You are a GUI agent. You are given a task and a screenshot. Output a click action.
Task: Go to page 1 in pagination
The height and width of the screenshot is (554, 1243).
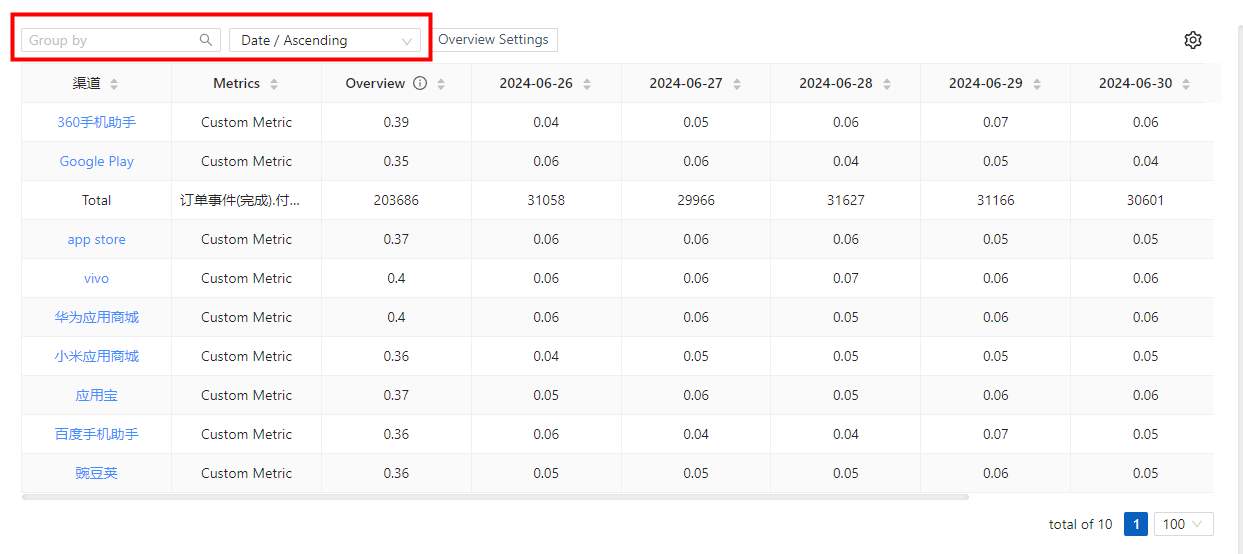[x=1135, y=524]
